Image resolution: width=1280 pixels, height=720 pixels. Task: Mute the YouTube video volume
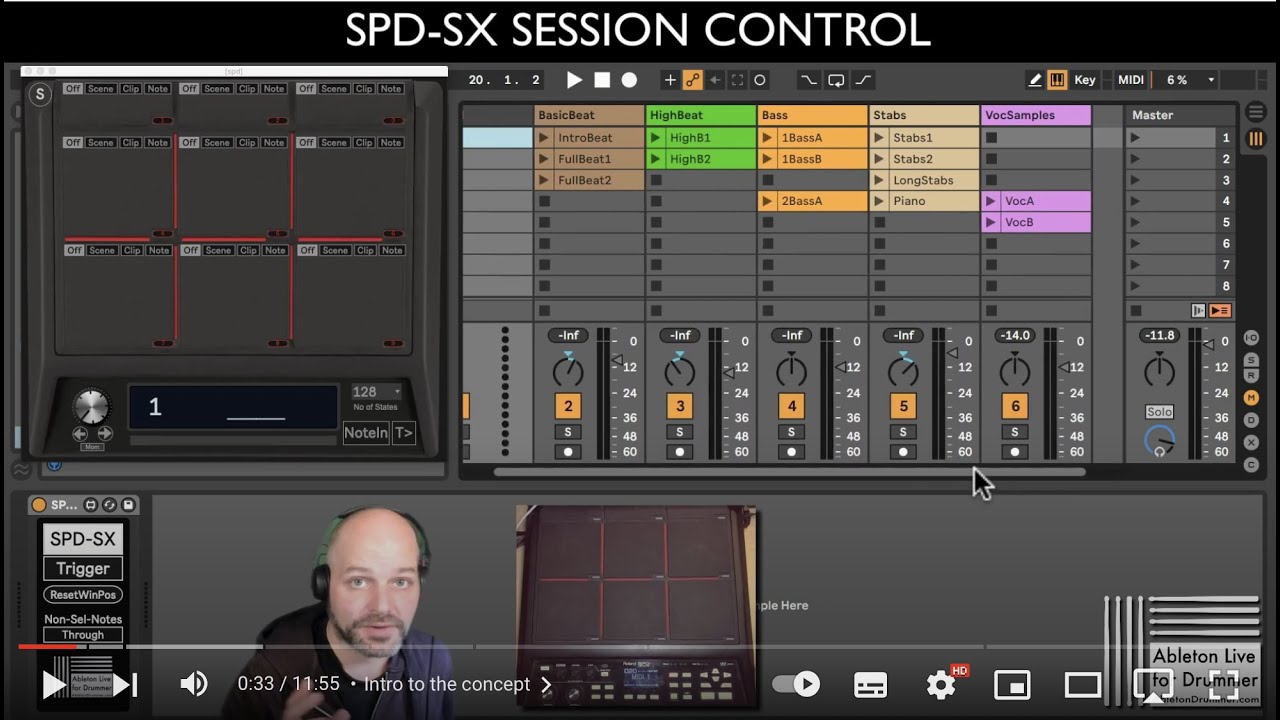coord(193,684)
